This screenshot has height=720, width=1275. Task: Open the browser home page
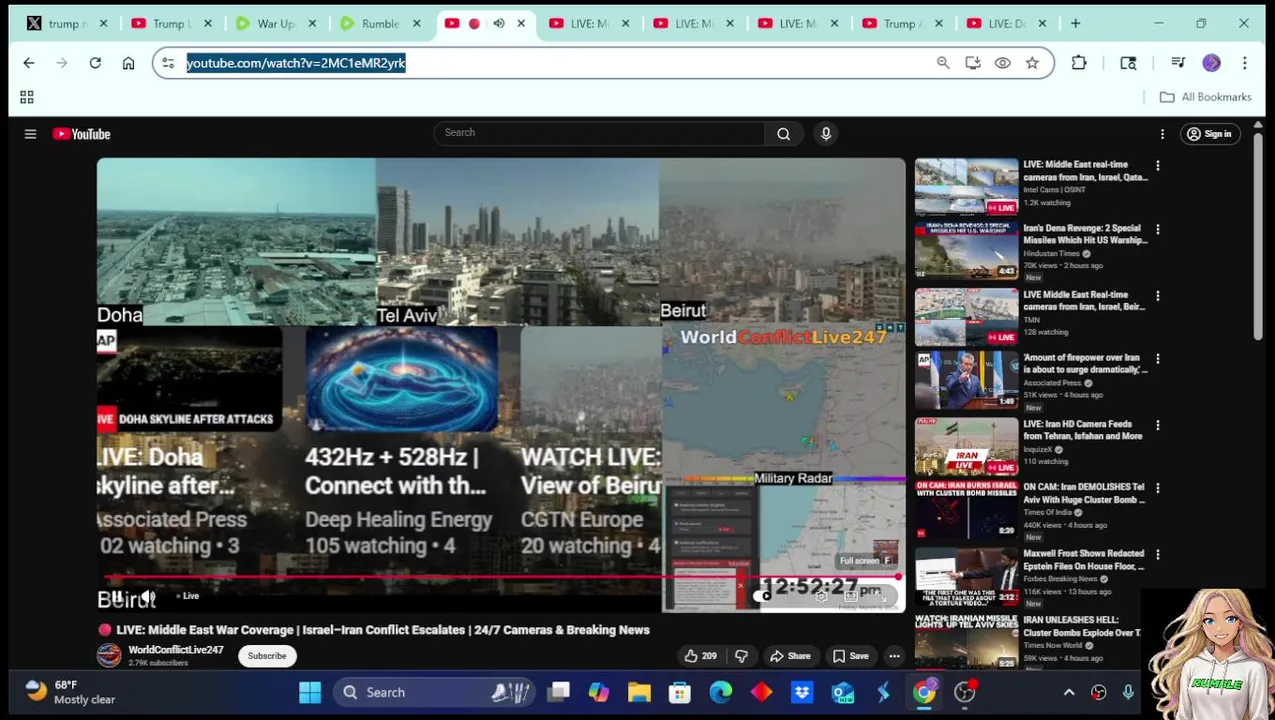128,63
